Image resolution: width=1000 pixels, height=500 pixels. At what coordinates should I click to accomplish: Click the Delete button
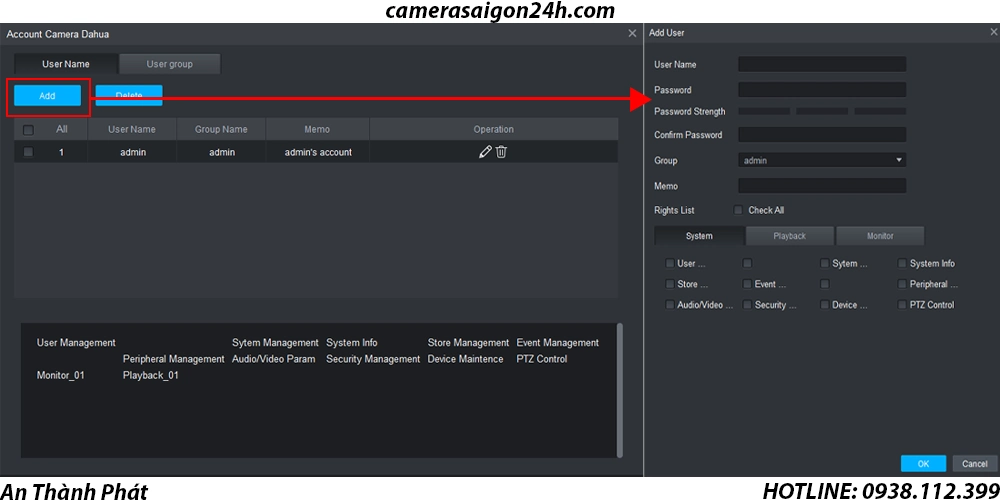(129, 96)
